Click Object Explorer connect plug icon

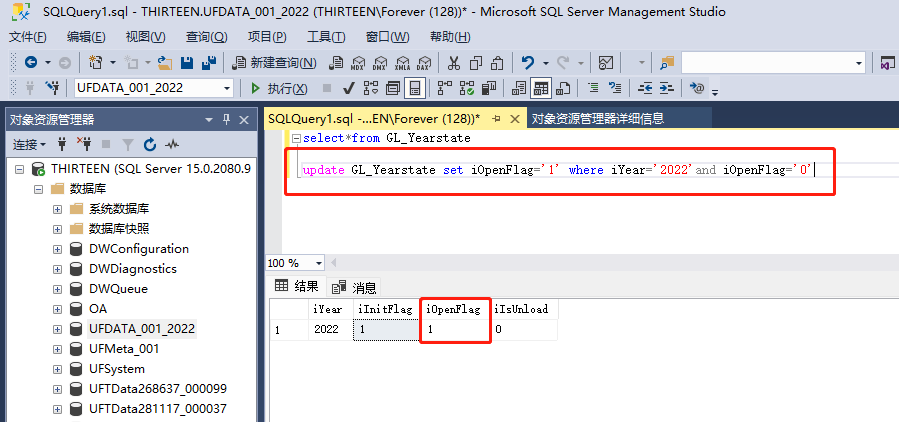62,144
